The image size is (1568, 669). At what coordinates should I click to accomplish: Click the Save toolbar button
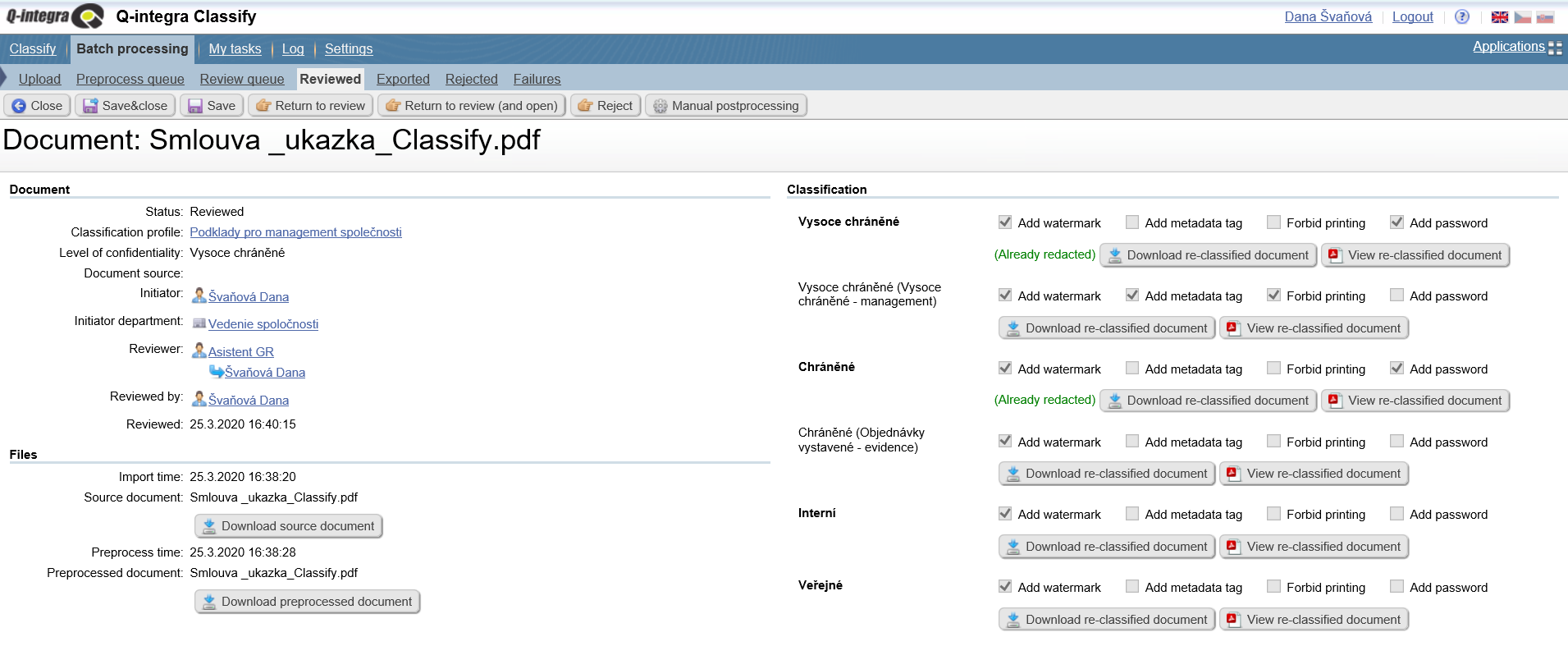point(212,105)
